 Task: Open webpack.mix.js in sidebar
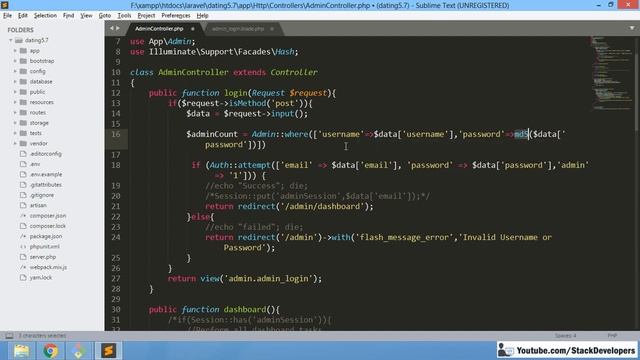pos(48,267)
